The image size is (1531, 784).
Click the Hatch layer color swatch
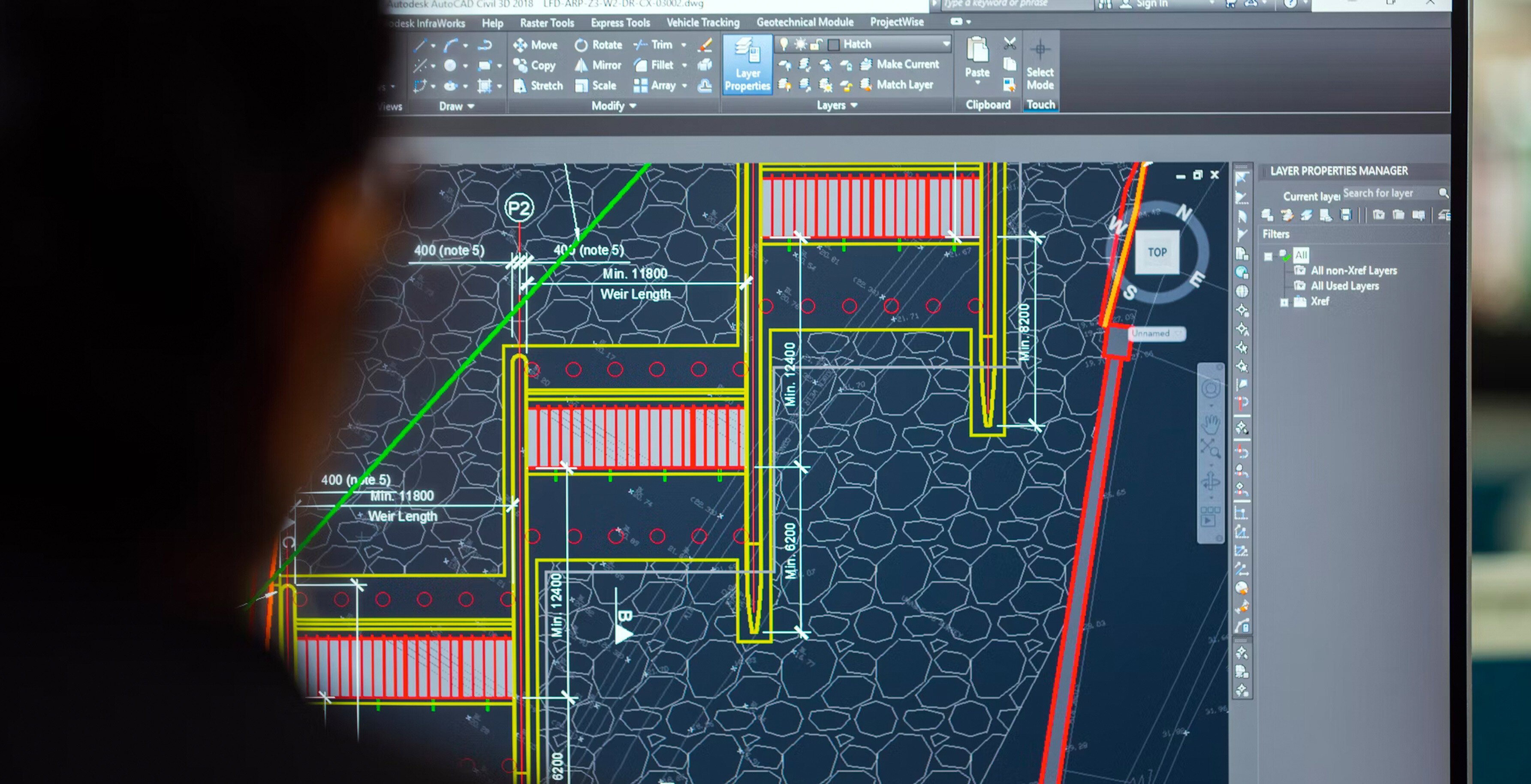tap(833, 45)
